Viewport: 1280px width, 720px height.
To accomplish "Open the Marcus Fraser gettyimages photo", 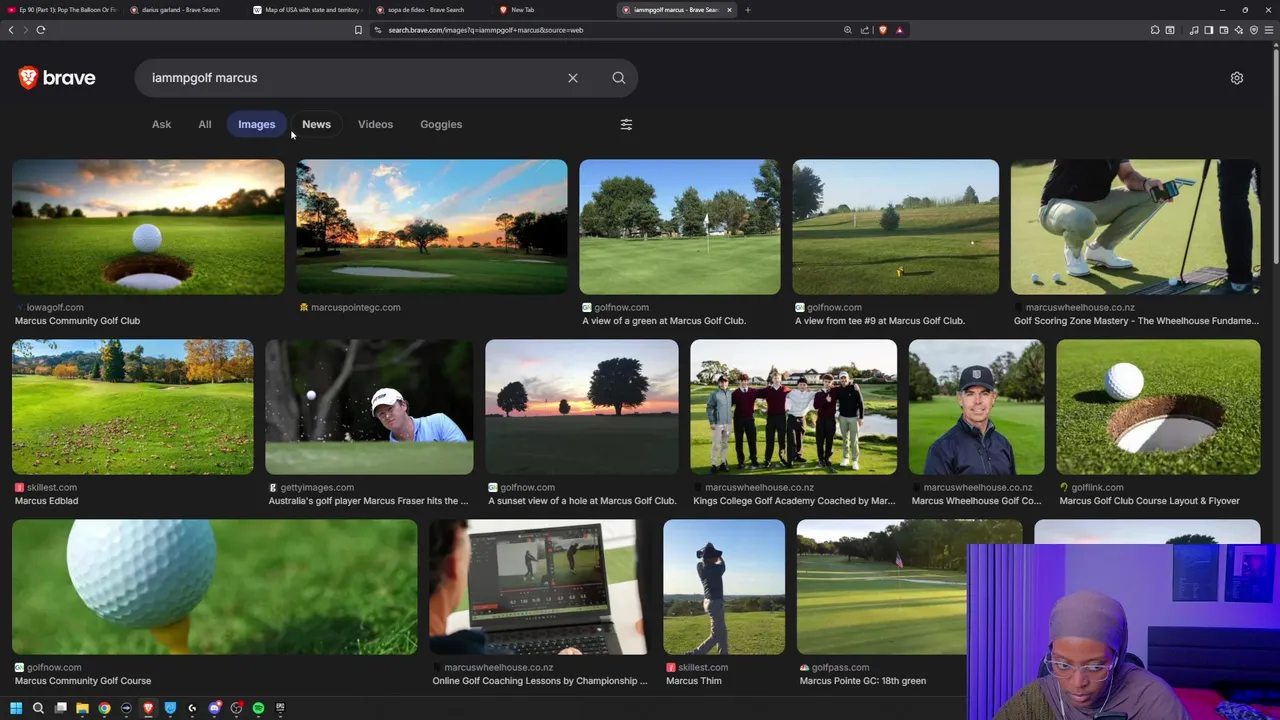I will pyautogui.click(x=369, y=407).
